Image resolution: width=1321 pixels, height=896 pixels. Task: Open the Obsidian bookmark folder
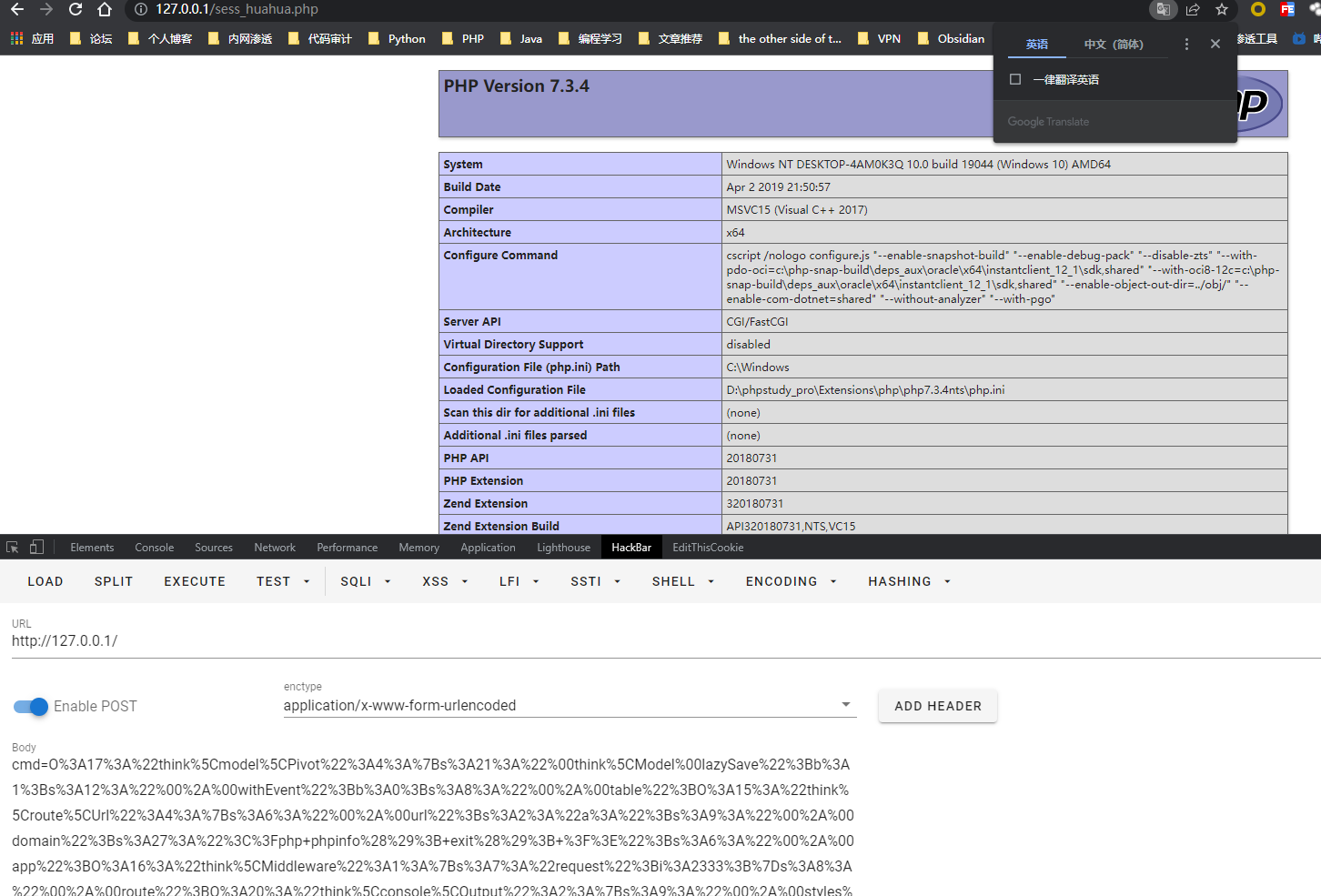[x=952, y=38]
